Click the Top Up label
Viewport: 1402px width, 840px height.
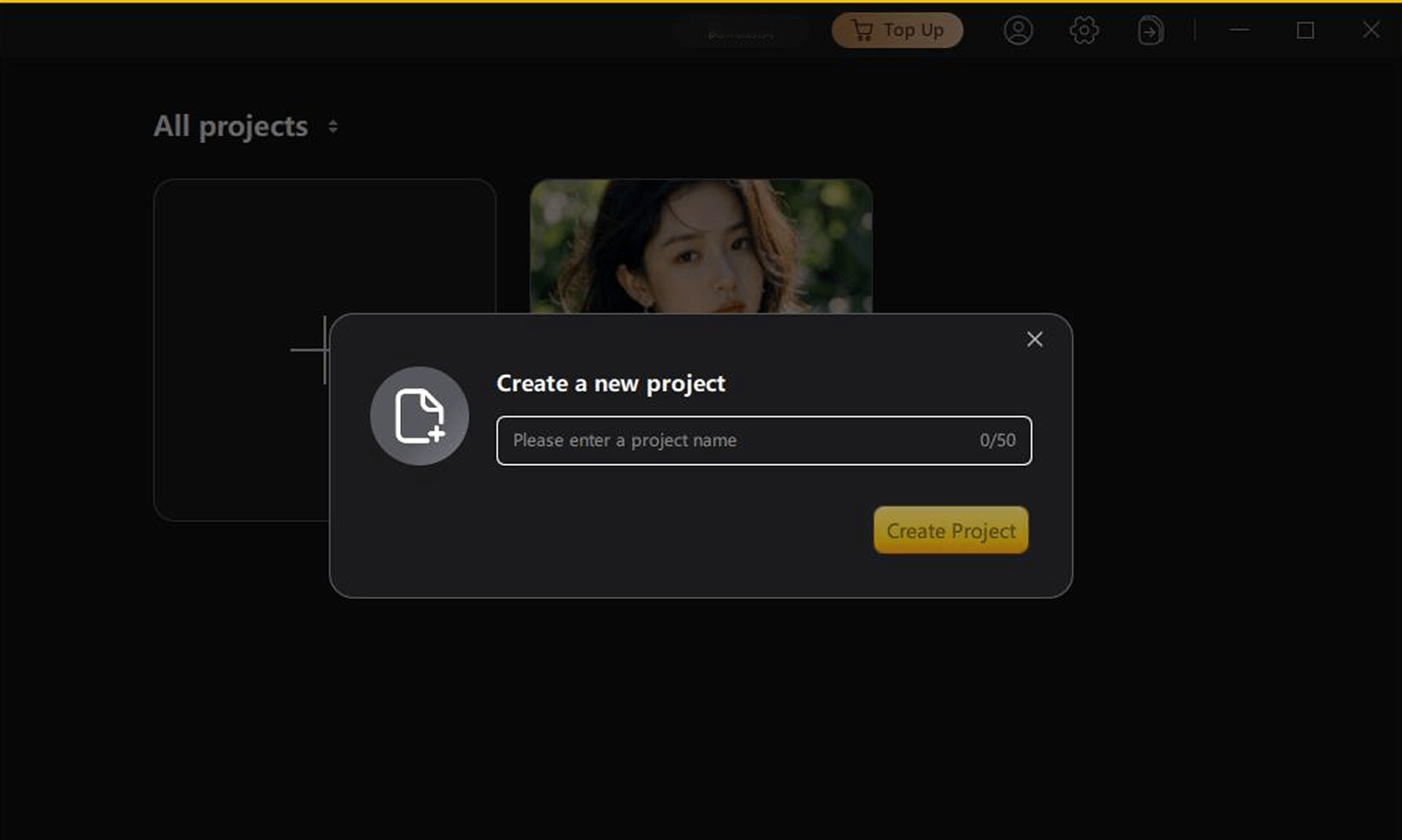pos(913,30)
